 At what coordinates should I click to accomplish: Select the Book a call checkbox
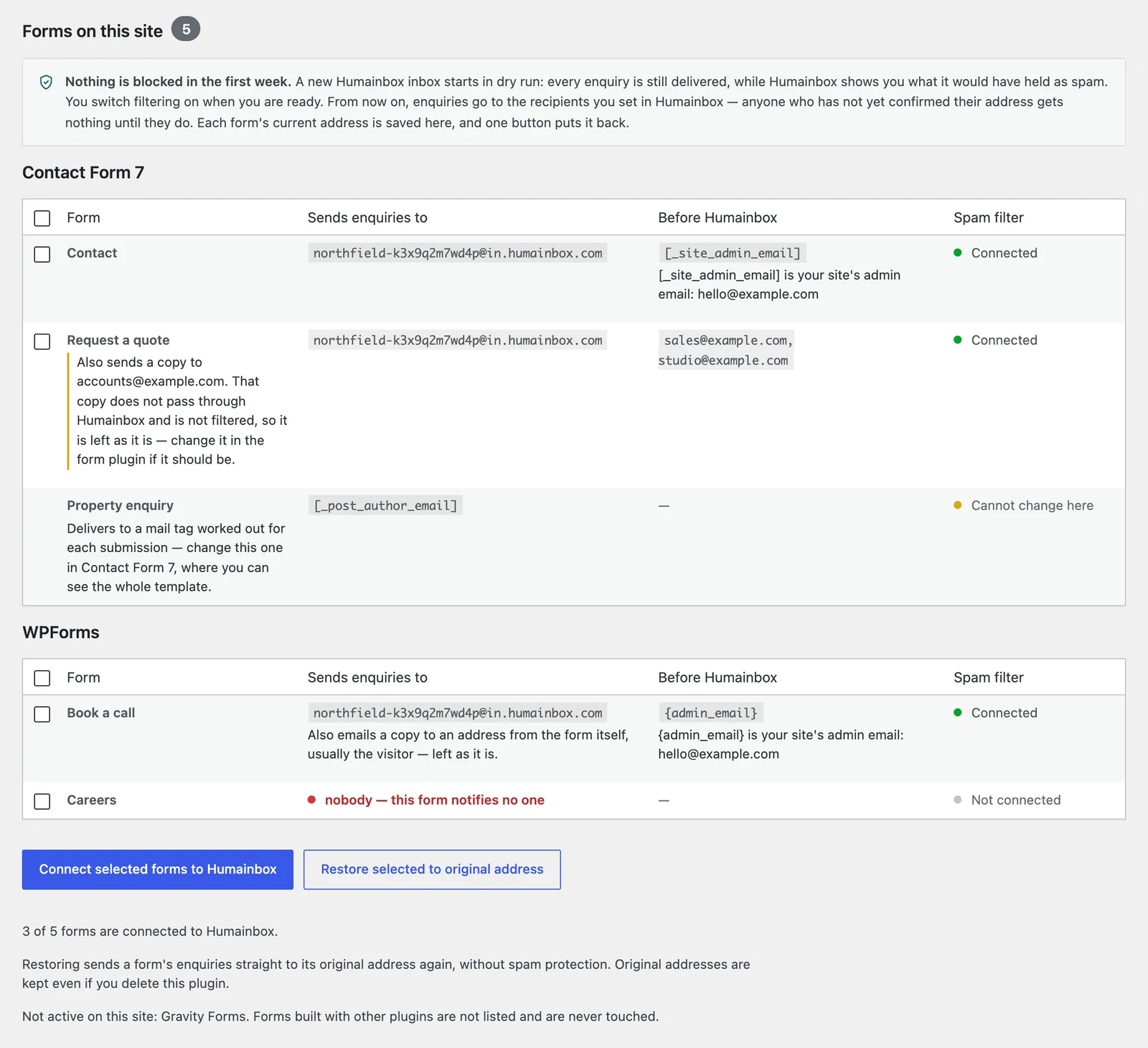[42, 714]
